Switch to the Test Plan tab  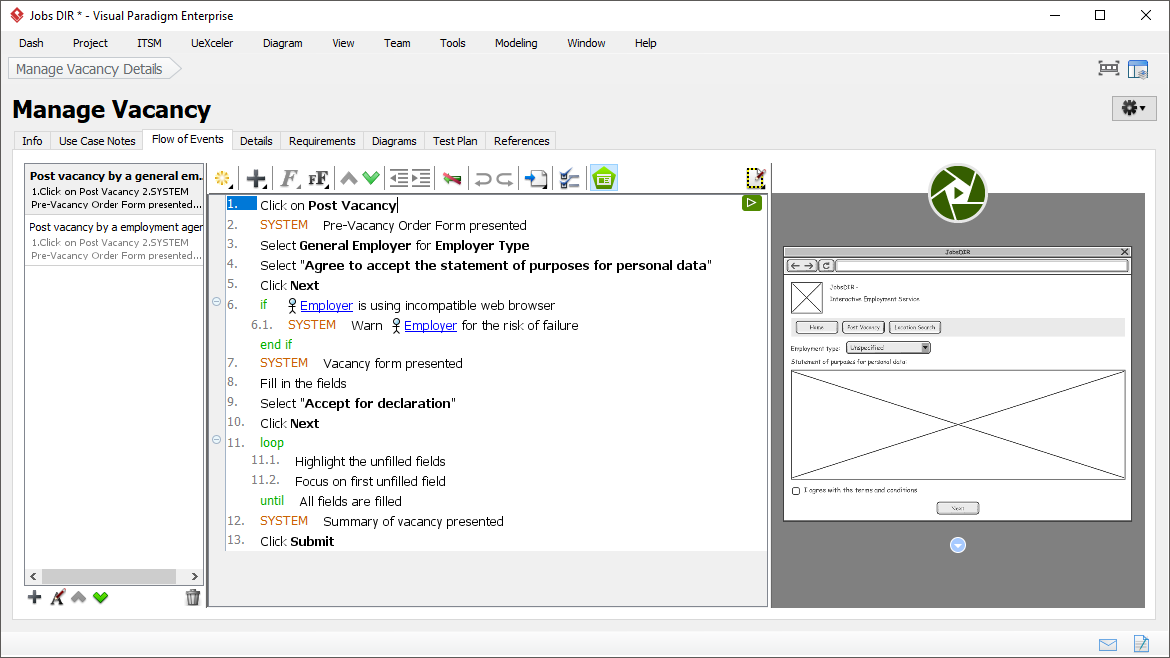pyautogui.click(x=455, y=141)
